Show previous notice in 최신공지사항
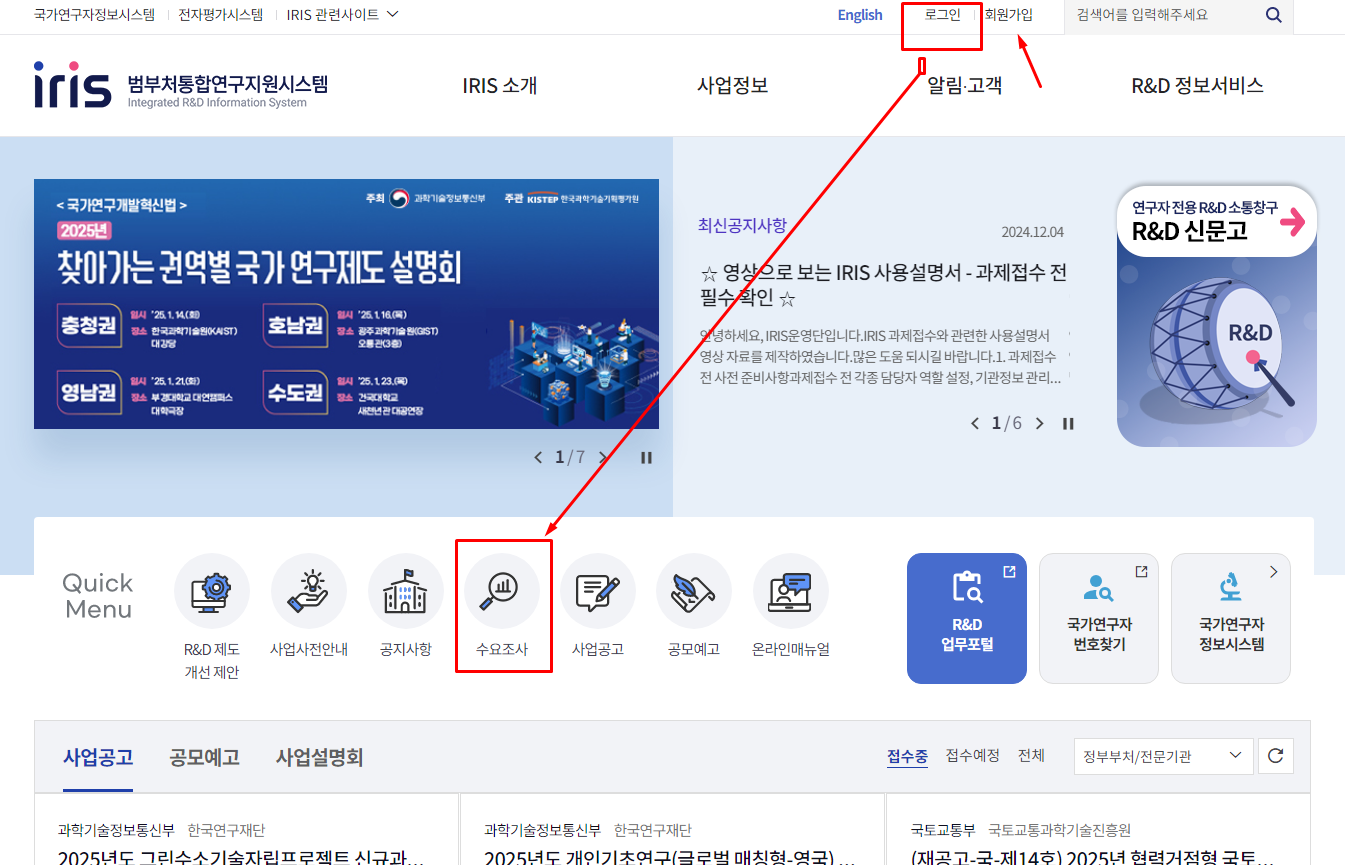 coord(976,424)
